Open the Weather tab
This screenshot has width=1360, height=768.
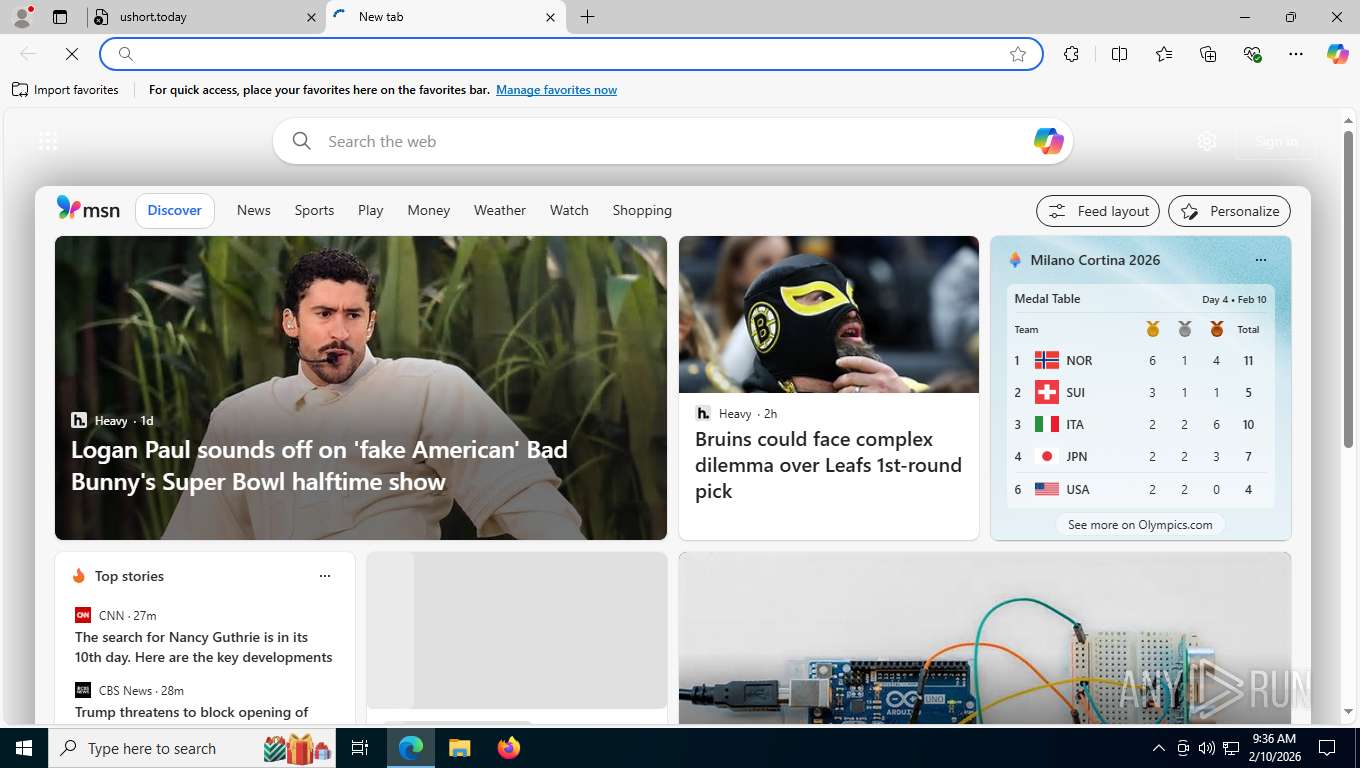coord(500,210)
